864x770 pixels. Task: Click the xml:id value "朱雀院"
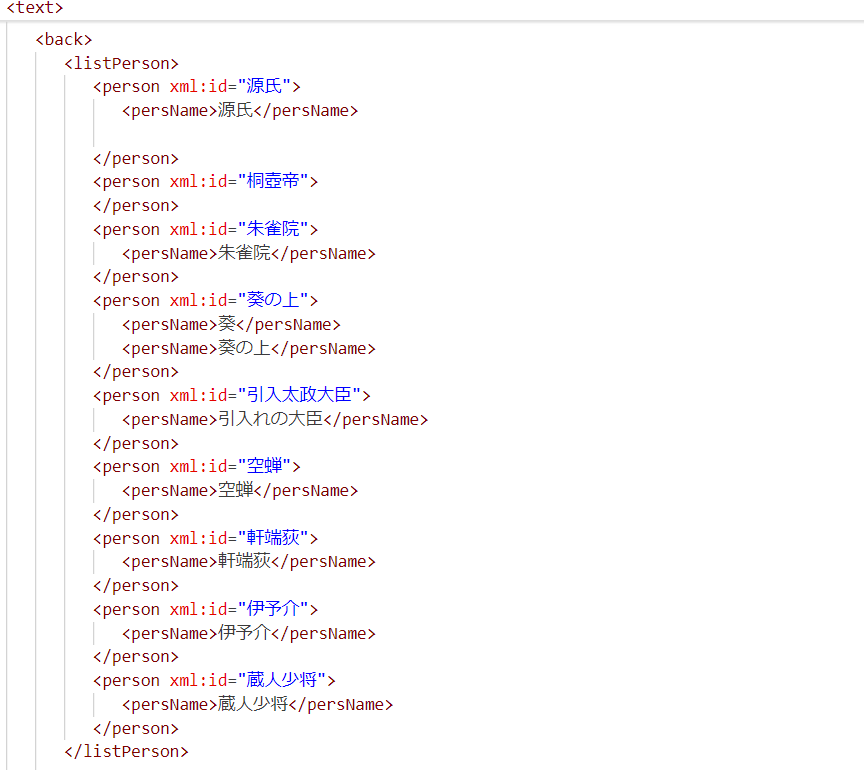(x=273, y=229)
